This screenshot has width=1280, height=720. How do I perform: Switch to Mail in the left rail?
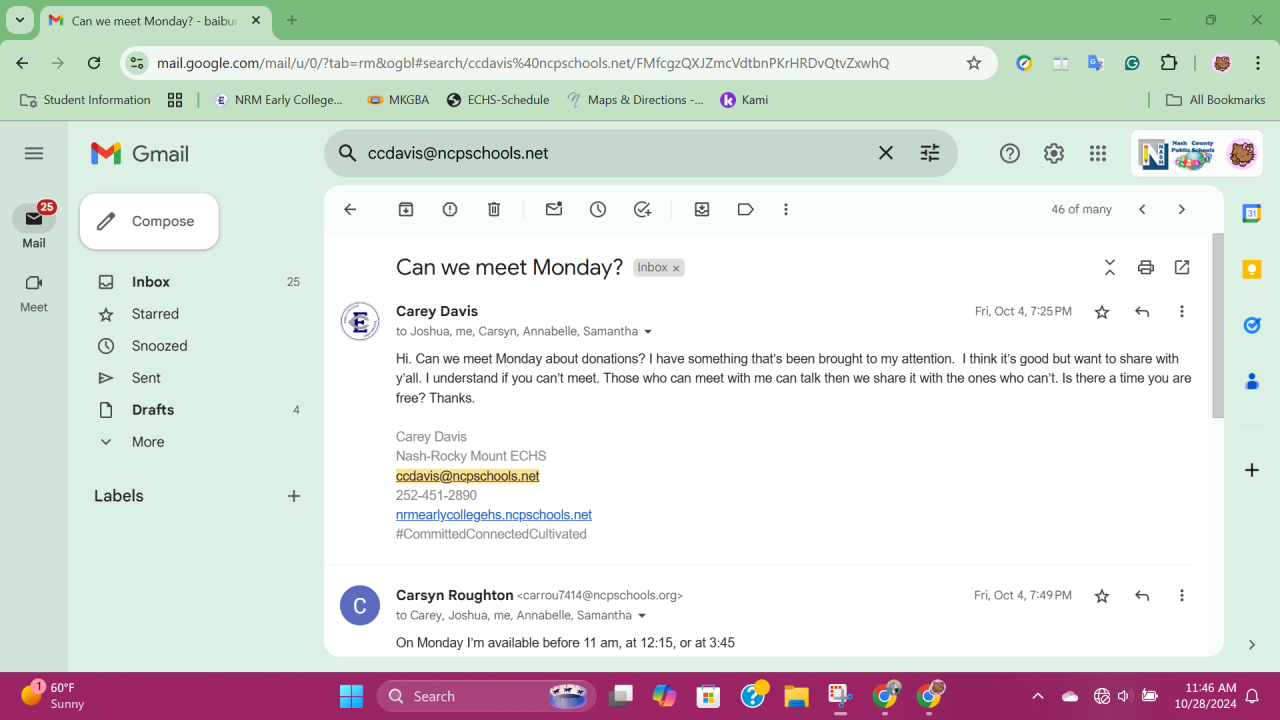pos(34,227)
